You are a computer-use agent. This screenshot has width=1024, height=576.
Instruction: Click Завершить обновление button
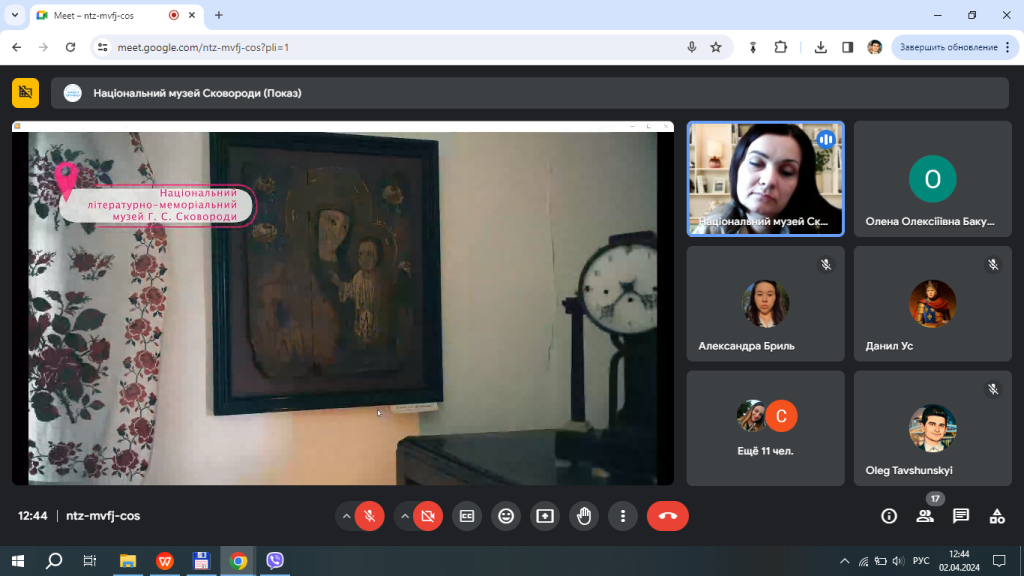click(x=955, y=47)
